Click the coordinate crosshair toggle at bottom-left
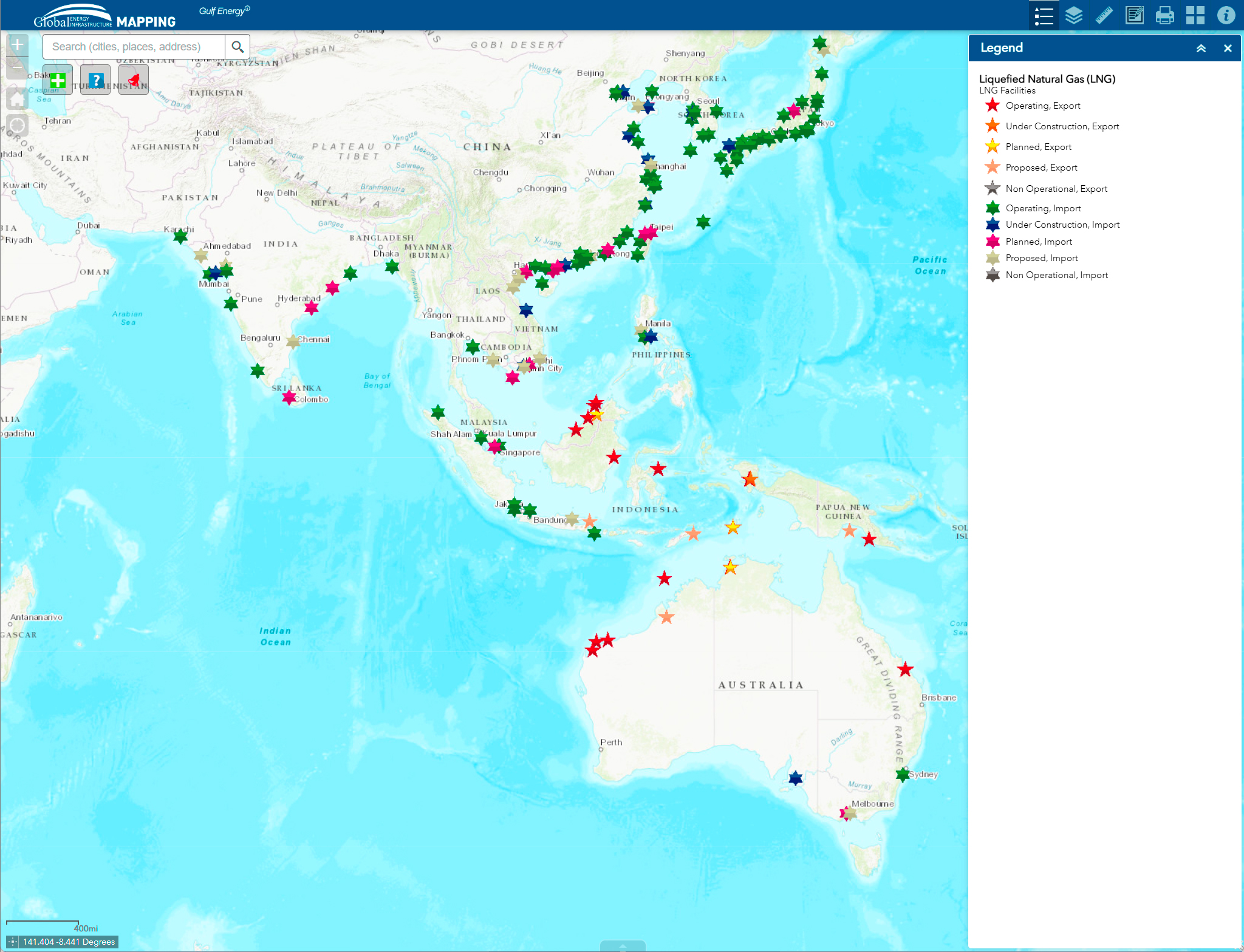 pos(13,942)
